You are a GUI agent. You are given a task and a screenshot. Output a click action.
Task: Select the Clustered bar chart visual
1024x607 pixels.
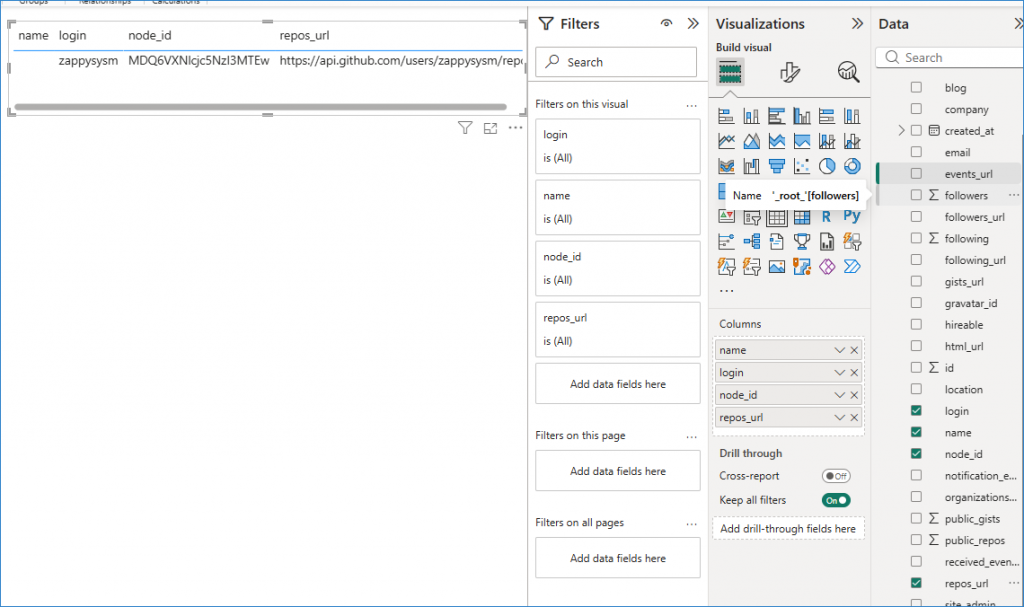pos(776,116)
